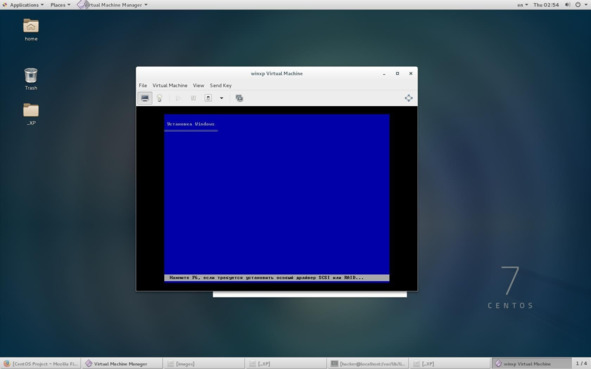Open the View menu

198,86
